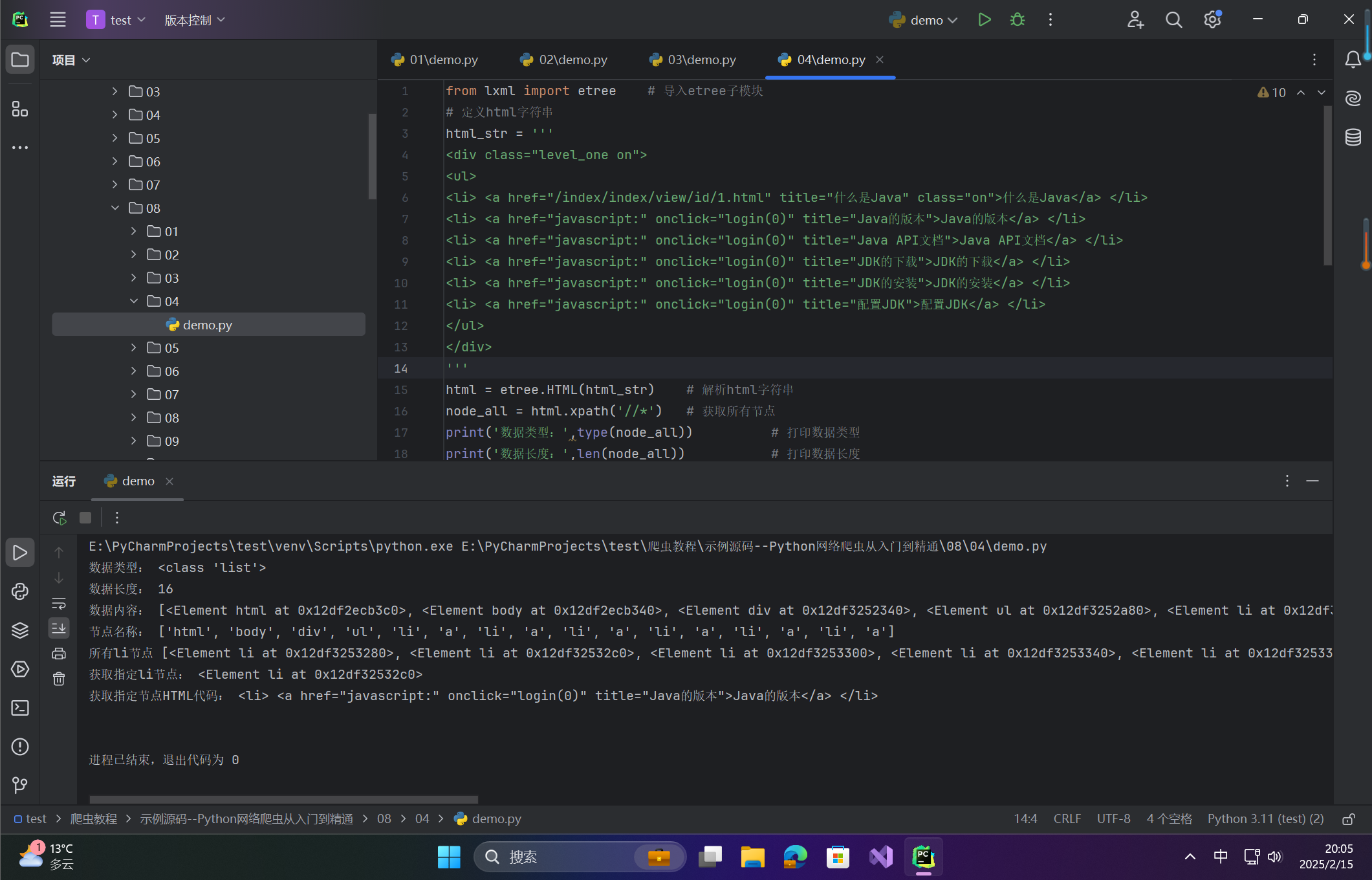The height and width of the screenshot is (880, 1372).
Task: Open the demo run configuration dropdown
Action: [925, 20]
